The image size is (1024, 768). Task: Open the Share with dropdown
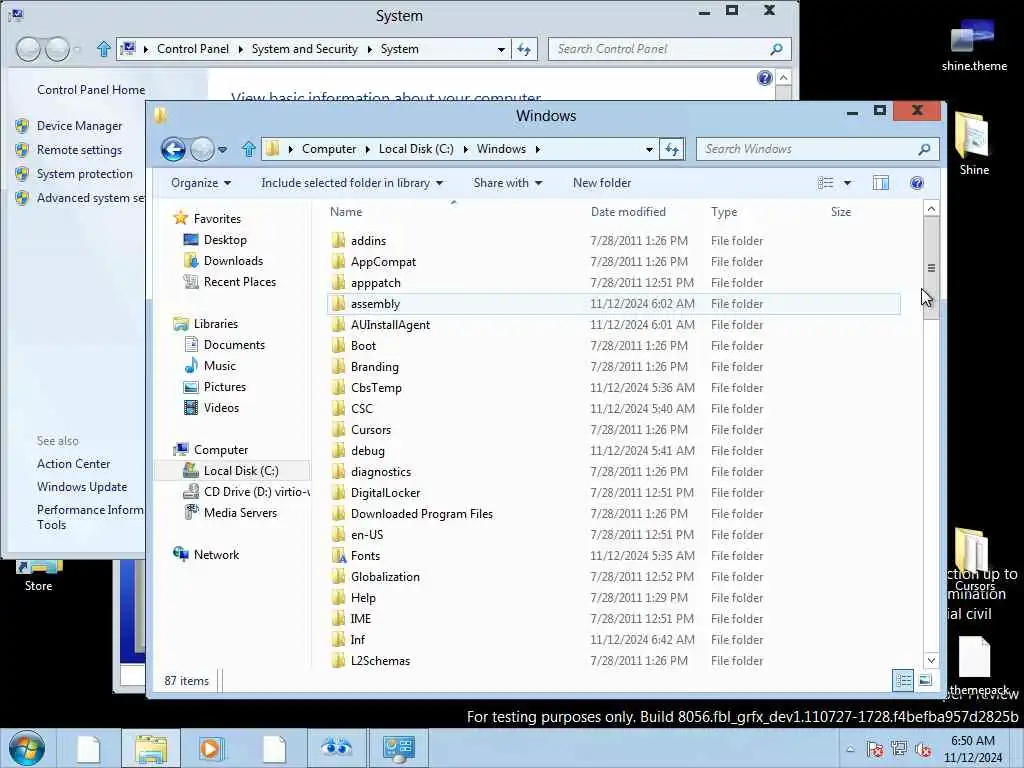[x=507, y=183]
